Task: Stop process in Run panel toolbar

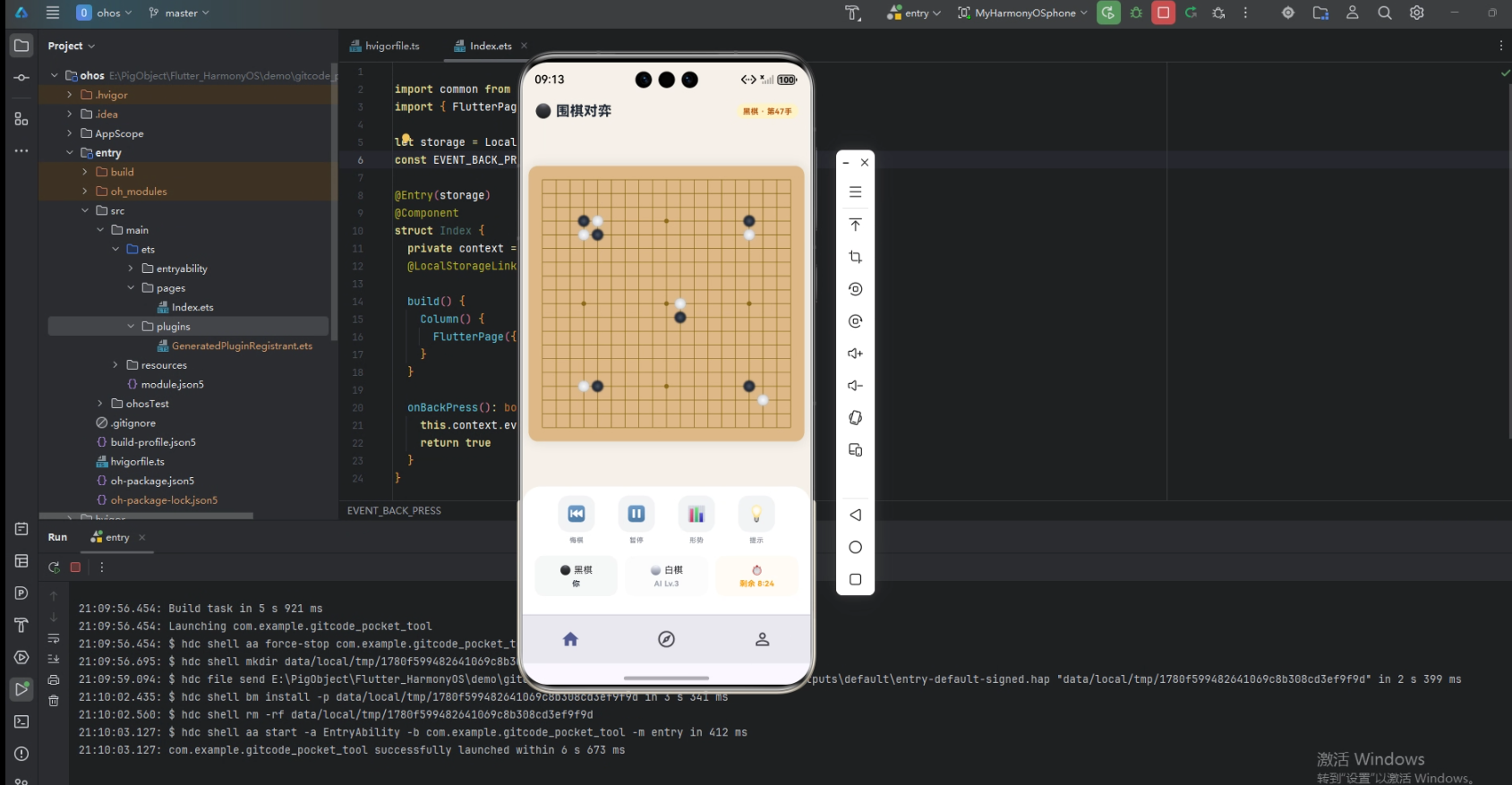Action: tap(75, 567)
